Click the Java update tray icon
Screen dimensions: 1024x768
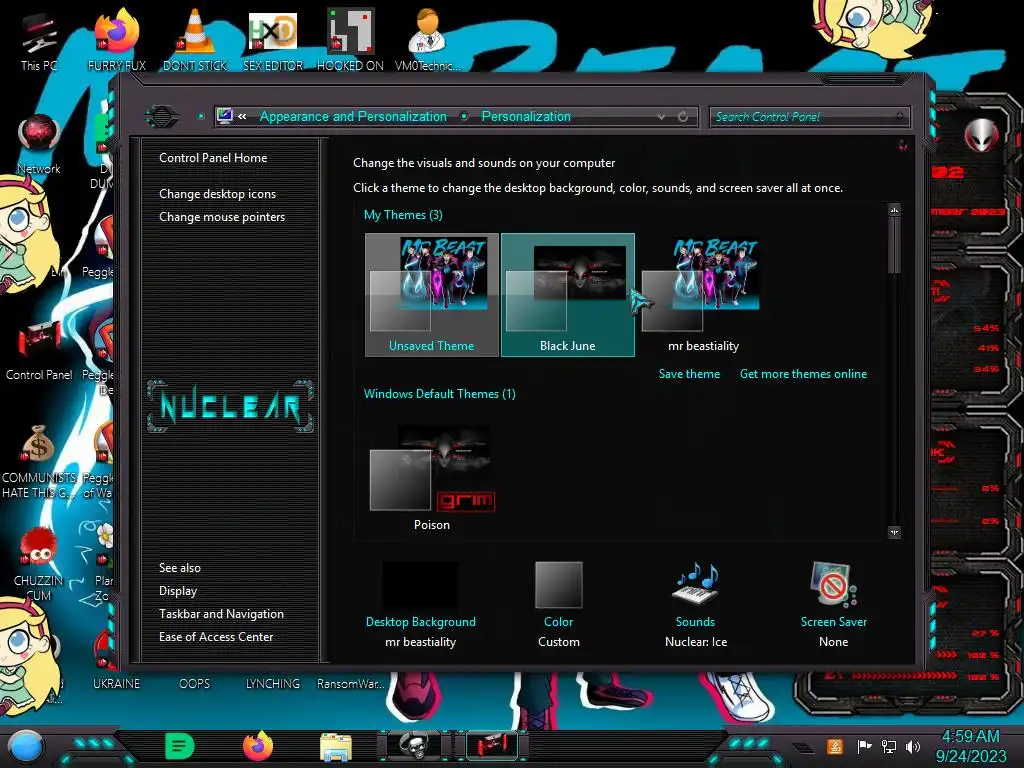(835, 746)
